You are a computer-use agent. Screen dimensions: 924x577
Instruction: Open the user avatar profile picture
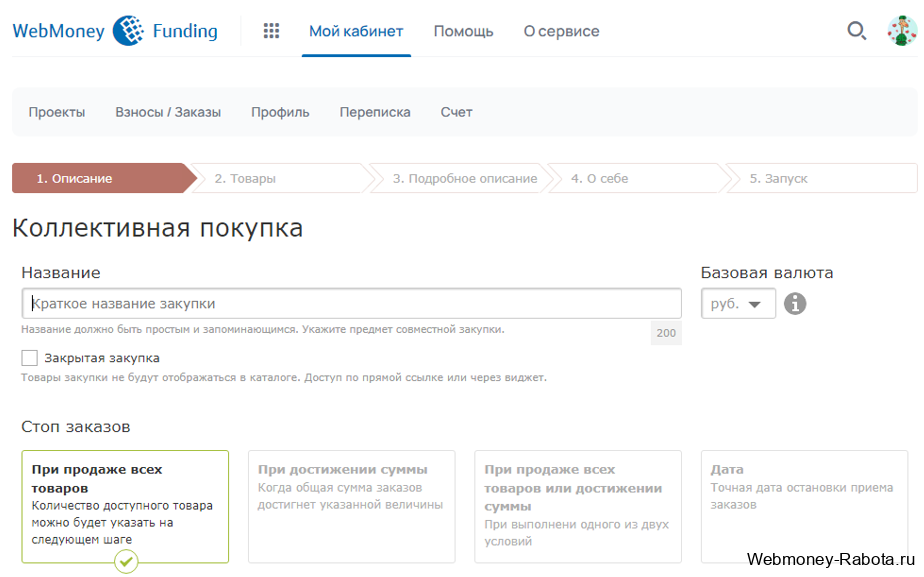tap(902, 31)
